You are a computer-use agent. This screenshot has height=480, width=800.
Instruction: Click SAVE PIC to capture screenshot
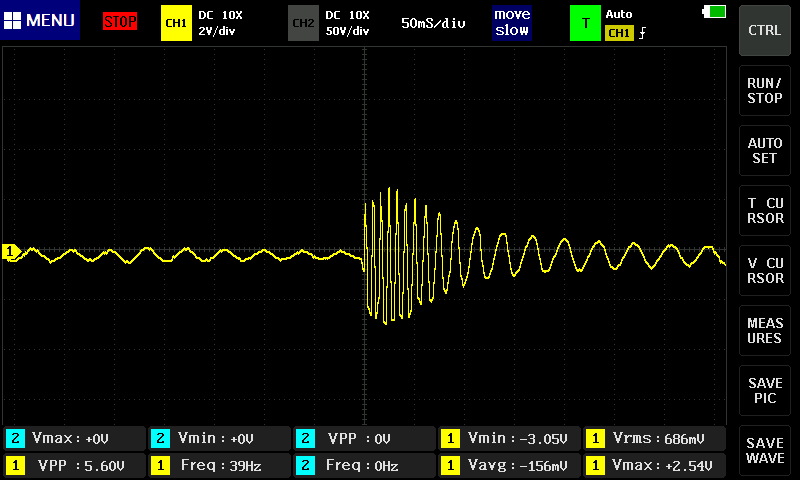[765, 390]
